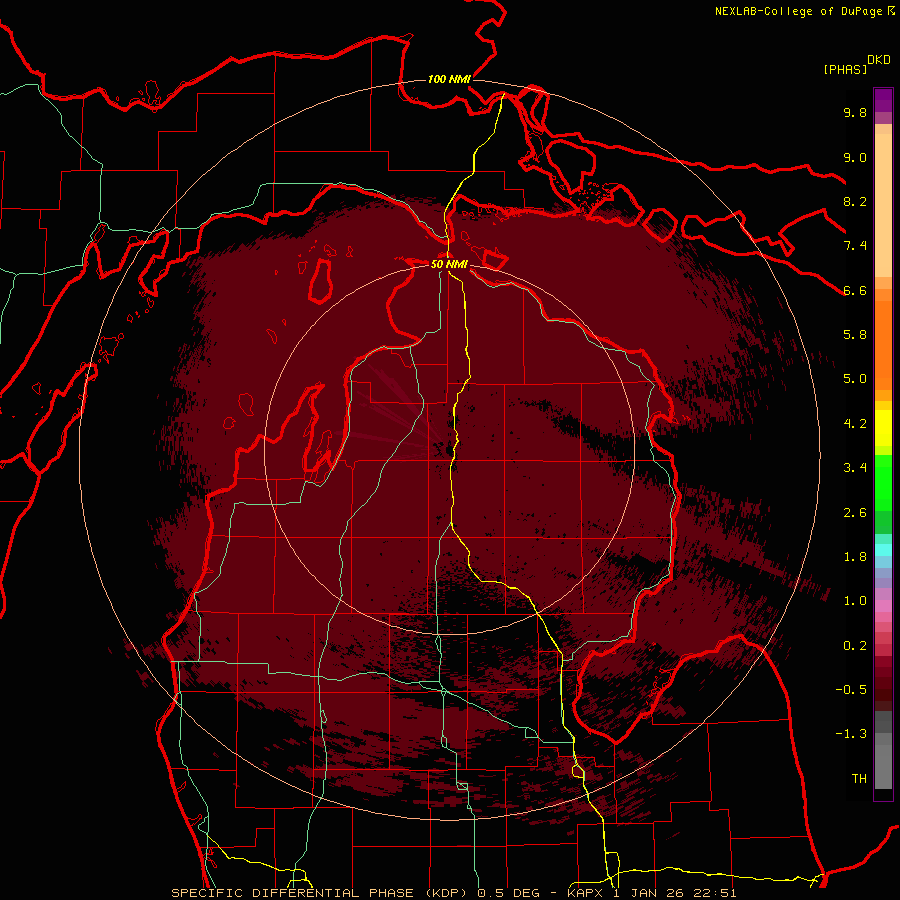Click the 9.0 value on the color scale

[855, 157]
